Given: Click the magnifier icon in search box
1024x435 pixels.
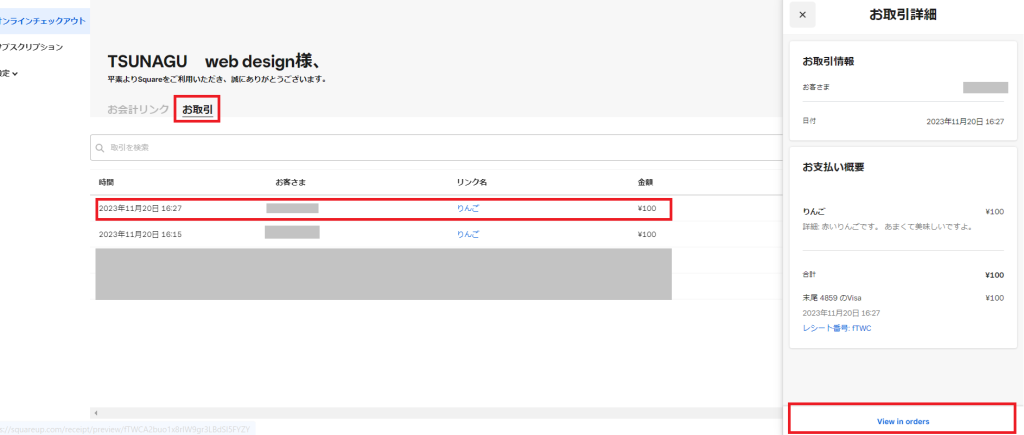Looking at the screenshot, I should [100, 148].
